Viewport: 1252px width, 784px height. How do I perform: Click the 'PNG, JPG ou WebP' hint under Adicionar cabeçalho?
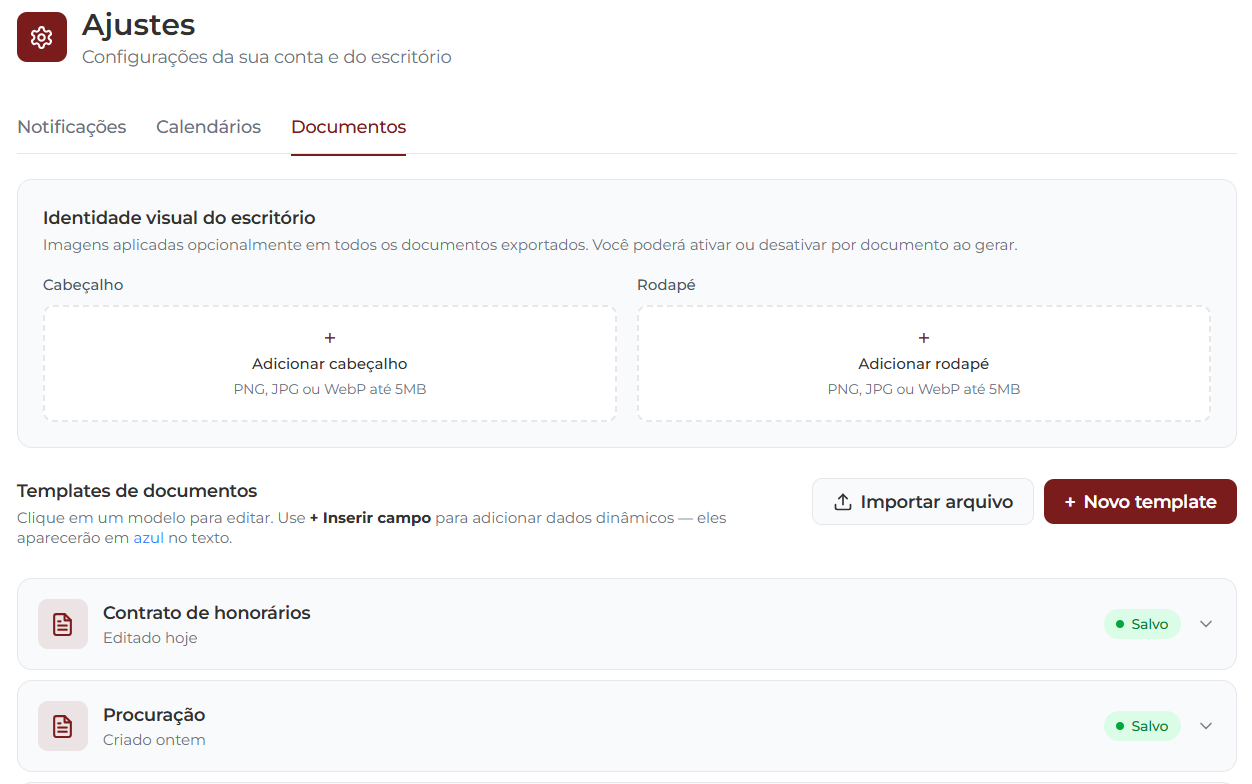330,389
